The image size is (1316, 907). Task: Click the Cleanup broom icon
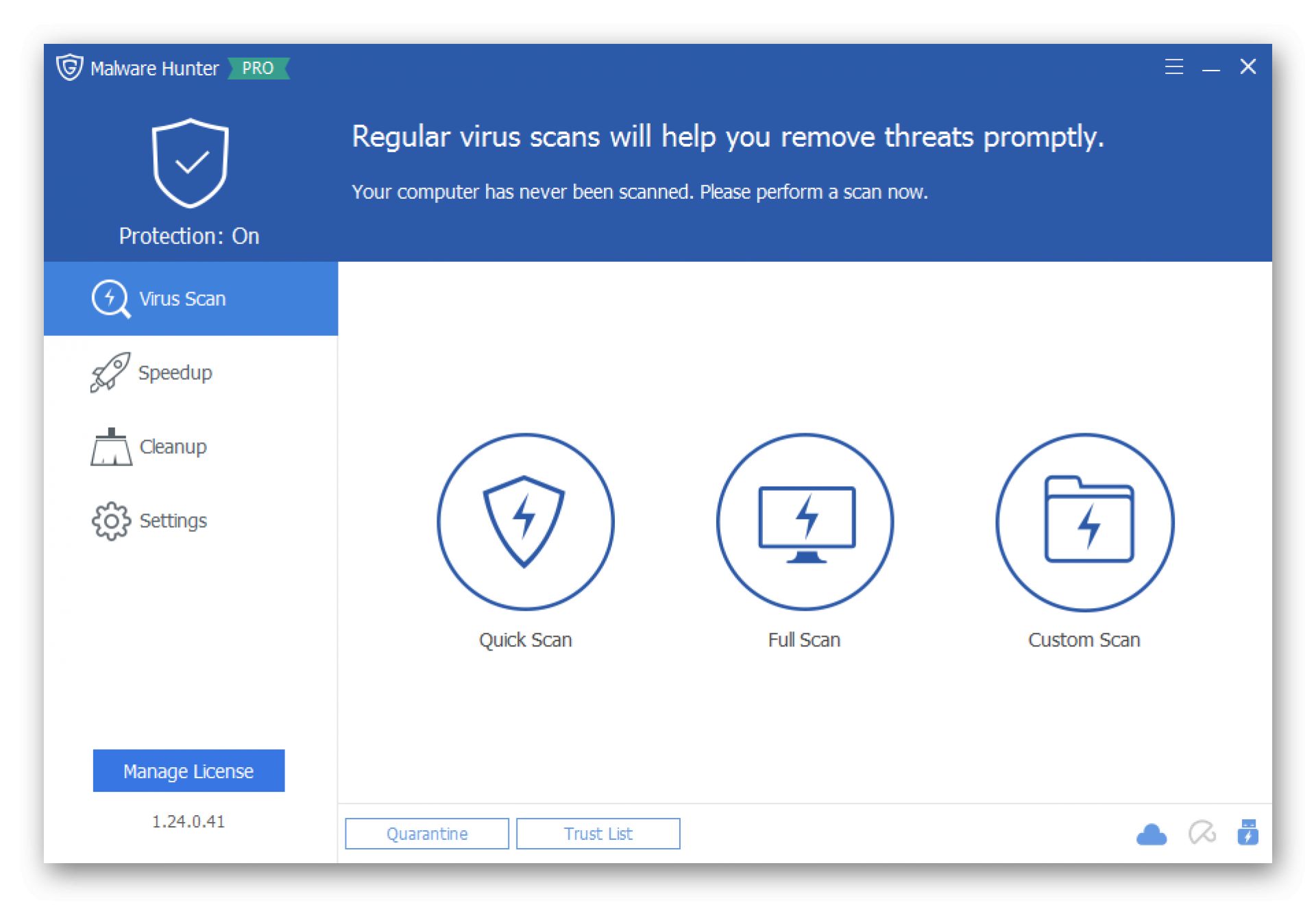tap(111, 447)
